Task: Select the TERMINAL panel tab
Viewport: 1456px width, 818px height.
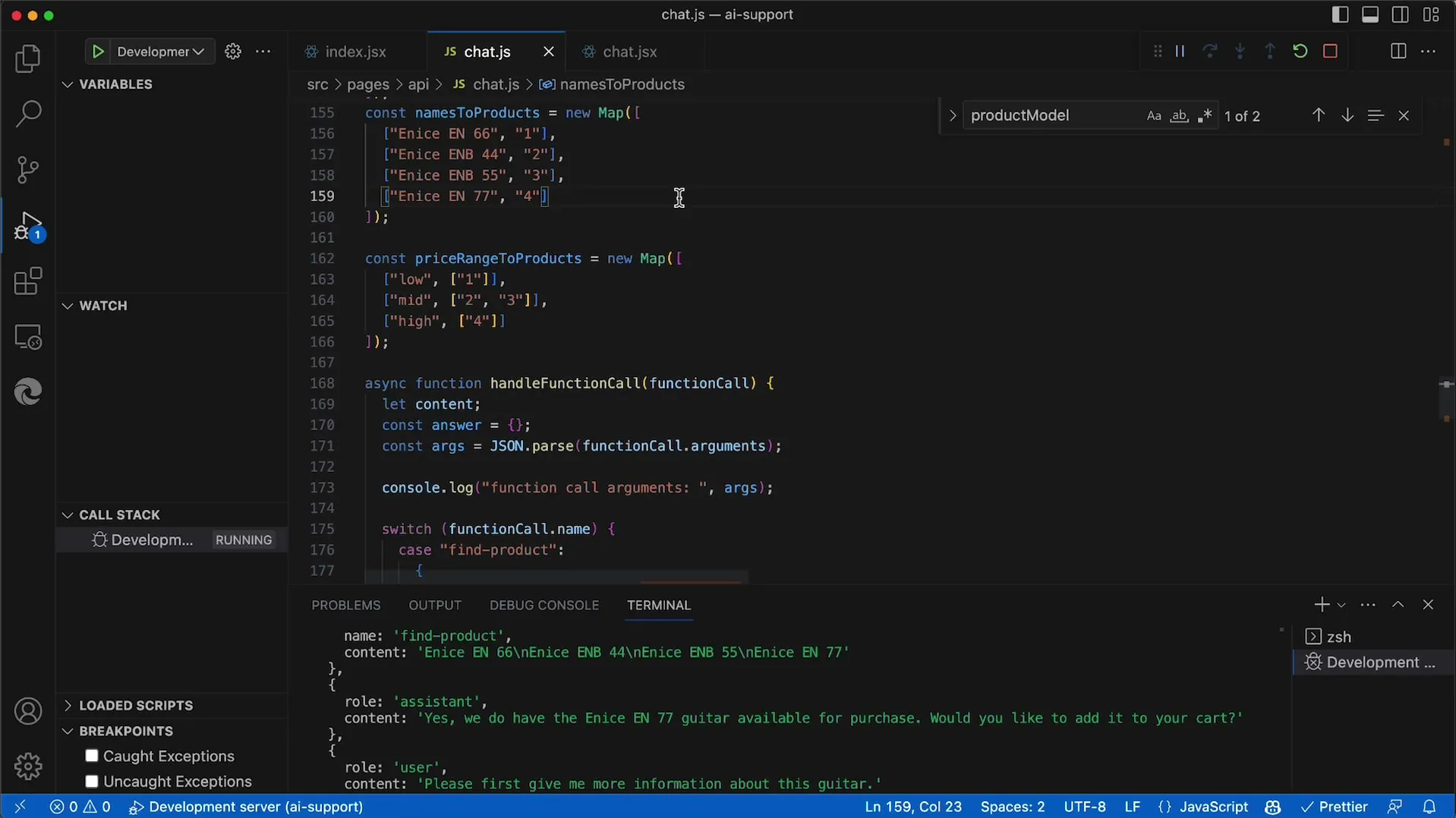Action: point(659,606)
